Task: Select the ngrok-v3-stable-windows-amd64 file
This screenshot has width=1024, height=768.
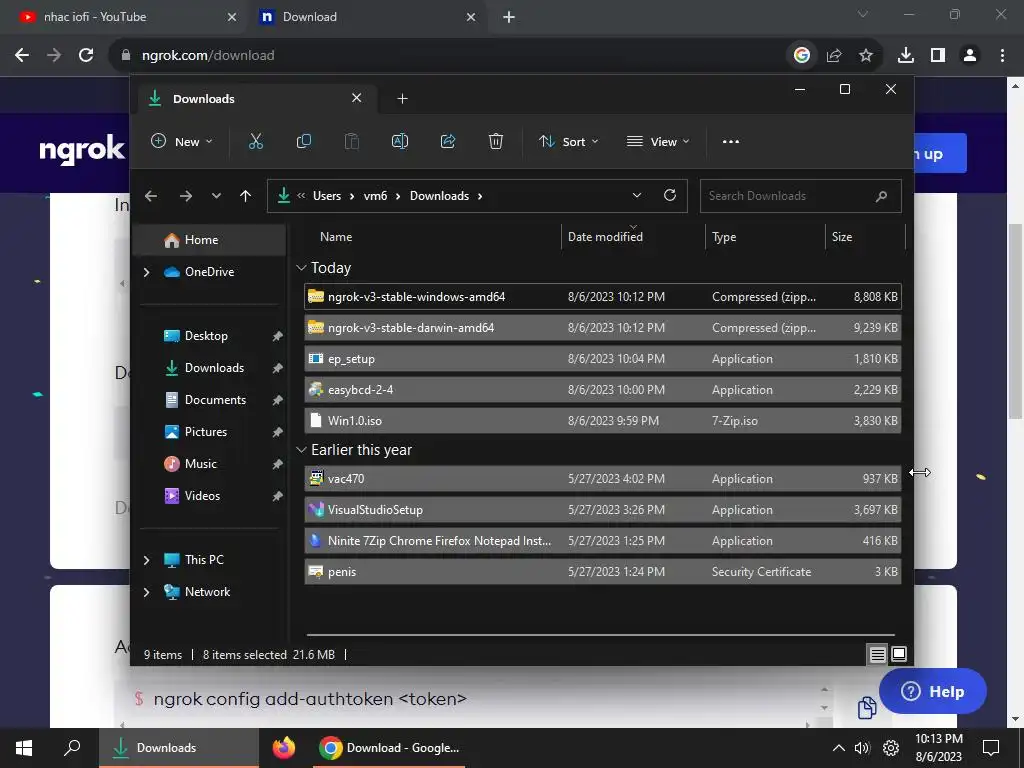Action: pos(603,296)
